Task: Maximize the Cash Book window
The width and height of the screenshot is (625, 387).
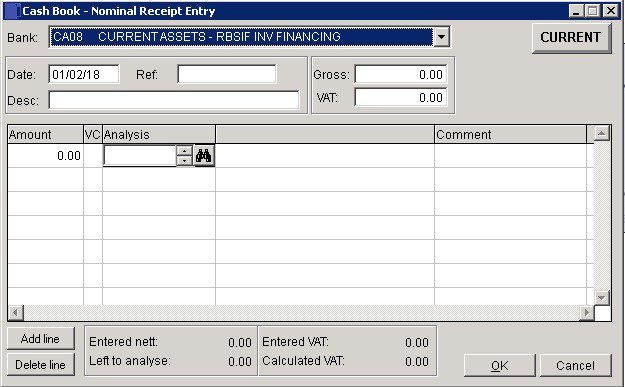Action: point(592,11)
